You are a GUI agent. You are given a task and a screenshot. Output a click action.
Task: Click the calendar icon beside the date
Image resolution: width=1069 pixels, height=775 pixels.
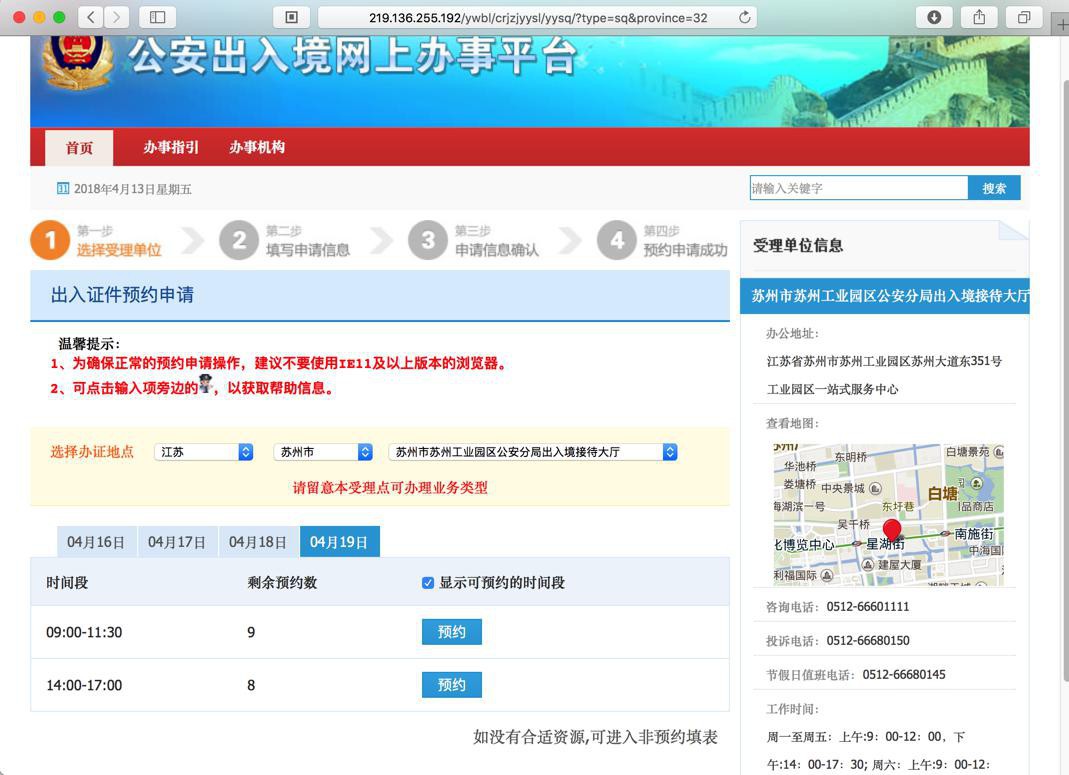coord(63,188)
